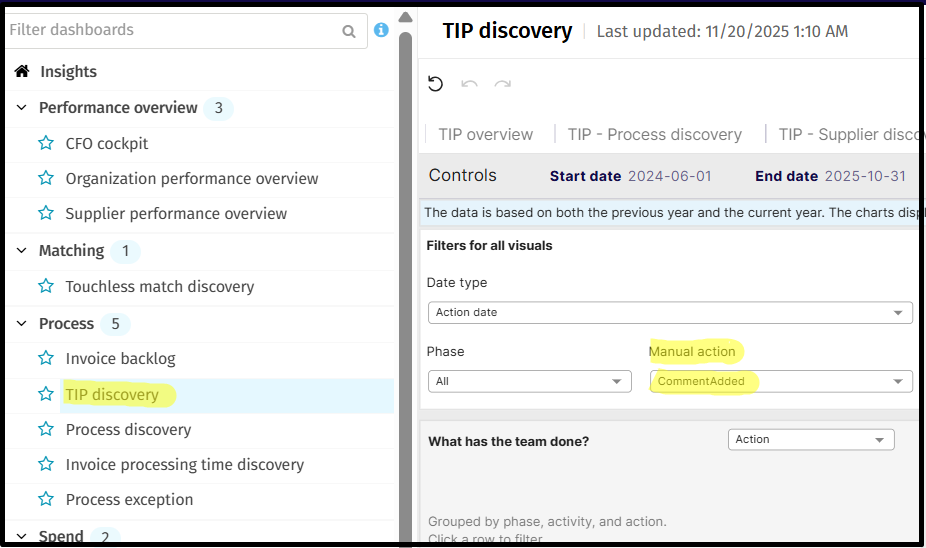Click the Filter dashboards search field
The width and height of the screenshot is (926, 548).
pyautogui.click(x=170, y=31)
